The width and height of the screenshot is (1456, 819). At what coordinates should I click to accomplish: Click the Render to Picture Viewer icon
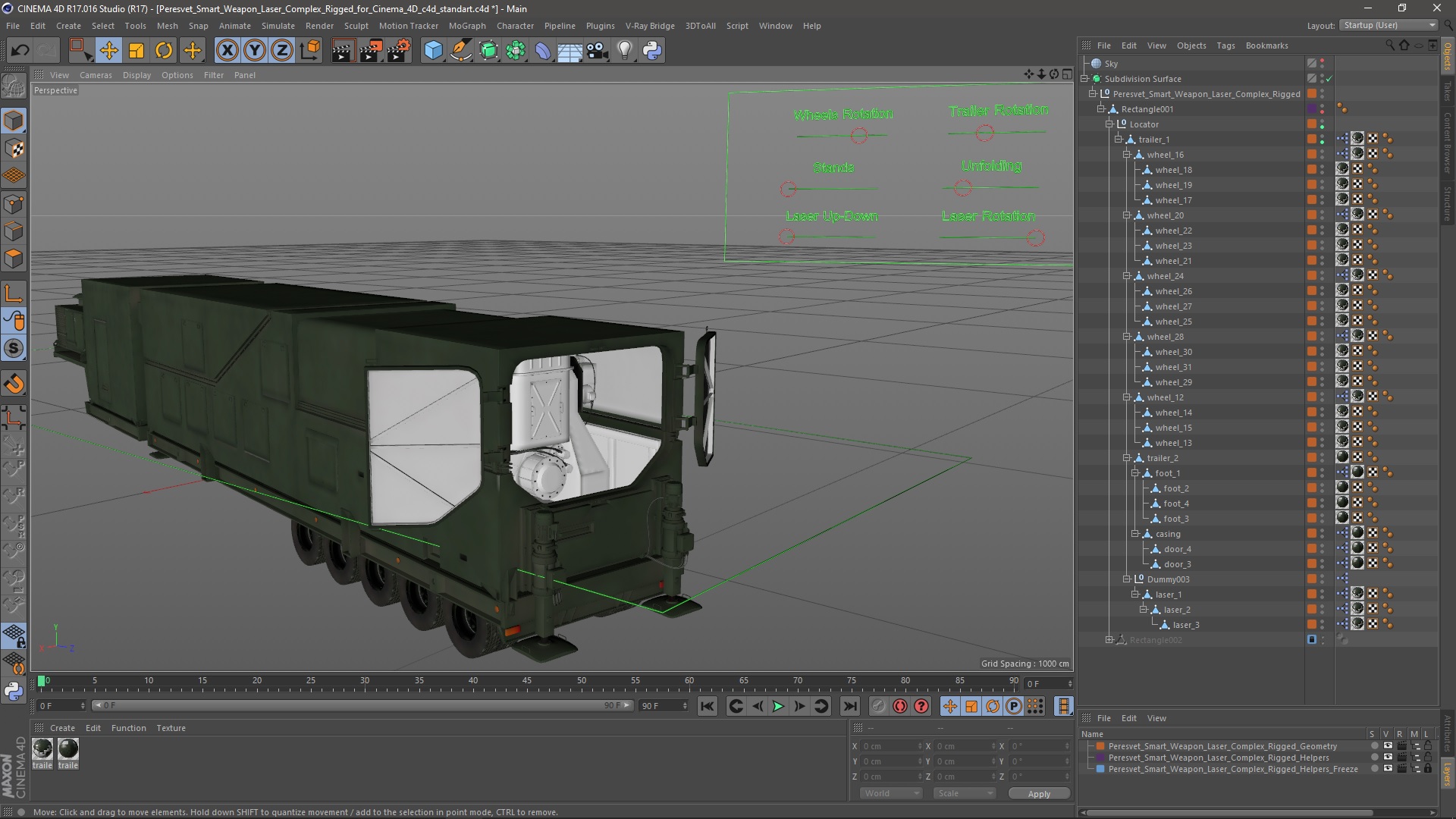click(371, 51)
